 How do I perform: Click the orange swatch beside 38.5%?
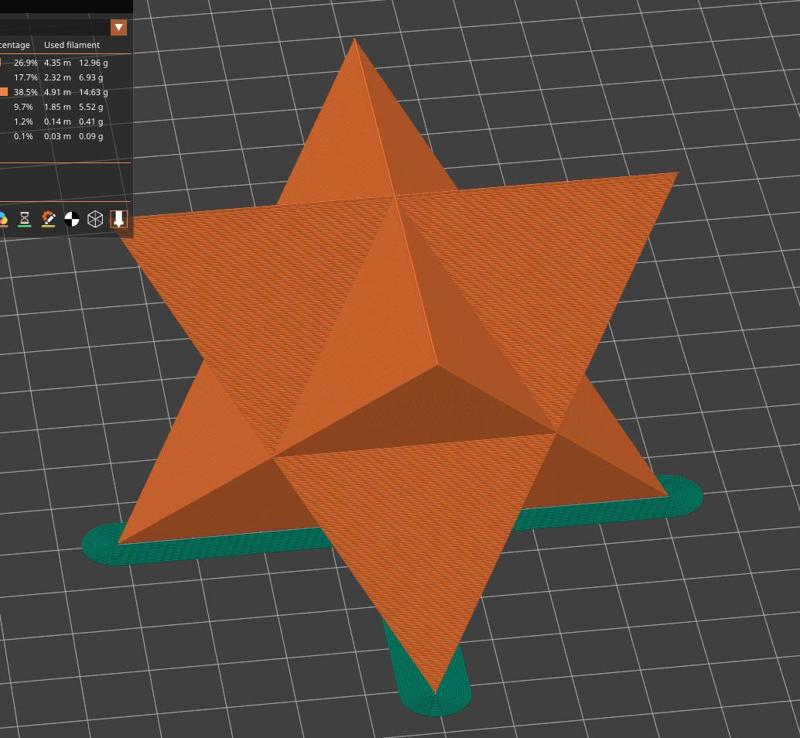(4, 92)
